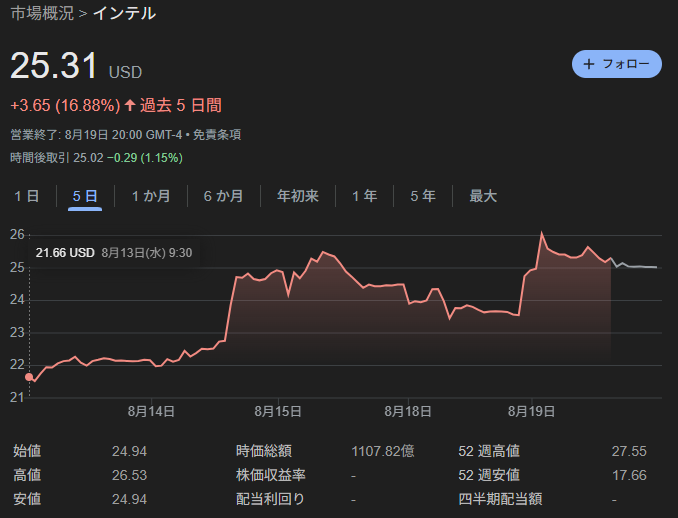Click the フォロー follow button
Viewport: 678px width, 518px height.
point(617,64)
